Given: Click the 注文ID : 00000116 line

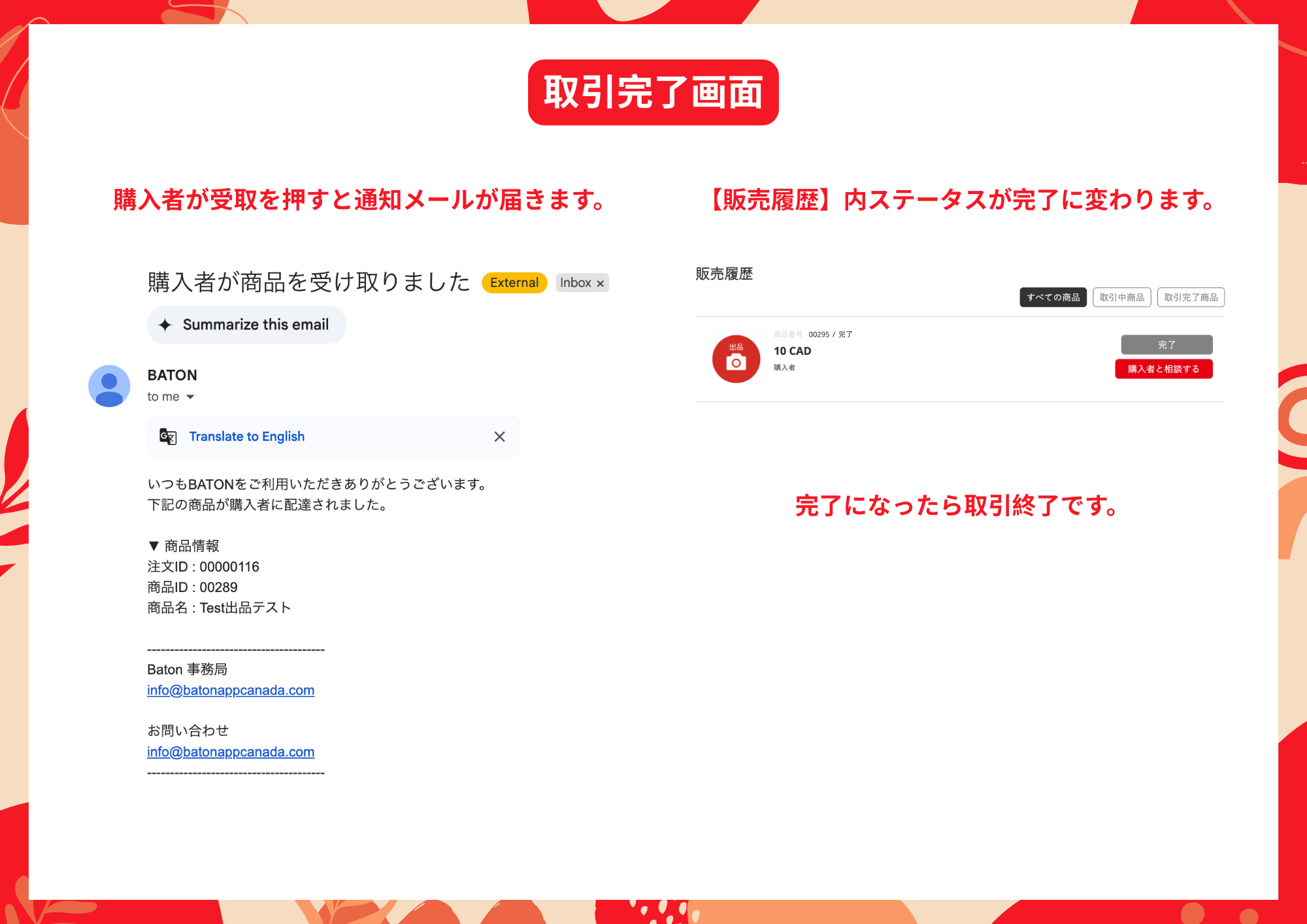Looking at the screenshot, I should 203,567.
